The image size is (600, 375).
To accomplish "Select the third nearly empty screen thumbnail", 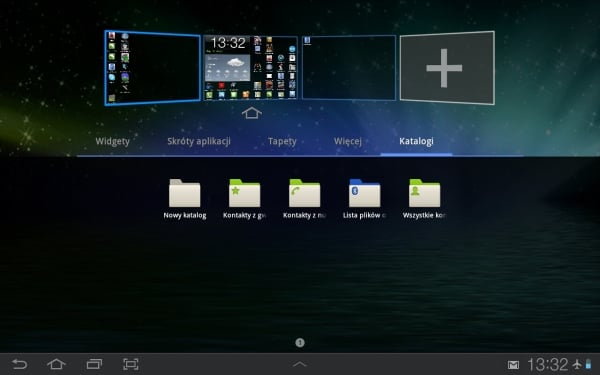I will coord(349,68).
